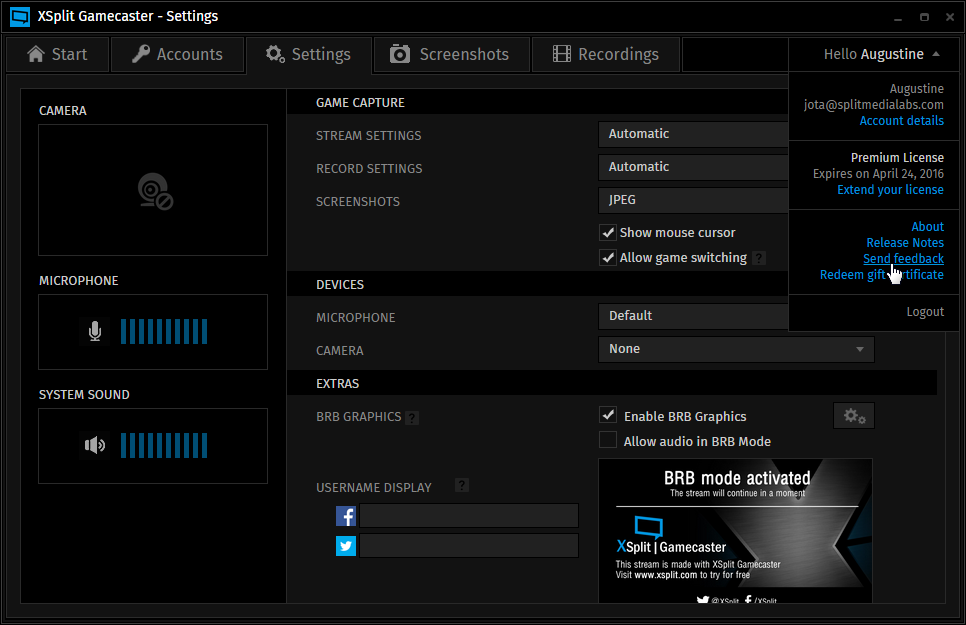Click the Premium License text
The width and height of the screenshot is (966, 625).
click(897, 158)
